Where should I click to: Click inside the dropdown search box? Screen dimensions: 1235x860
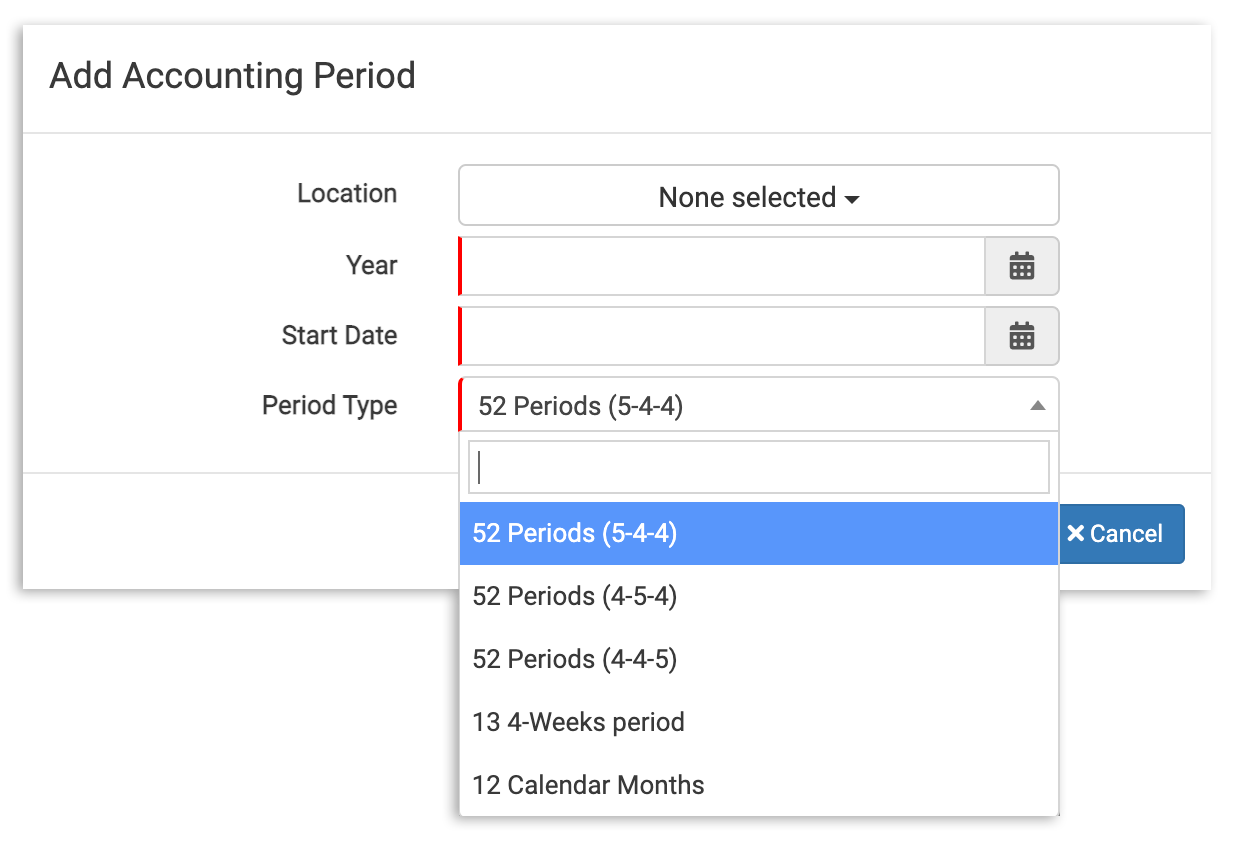point(757,466)
